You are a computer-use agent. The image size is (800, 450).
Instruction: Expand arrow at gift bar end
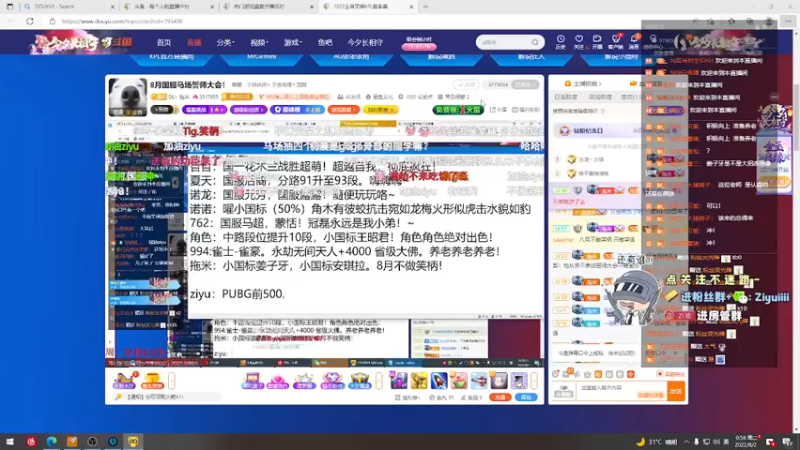[x=534, y=381]
